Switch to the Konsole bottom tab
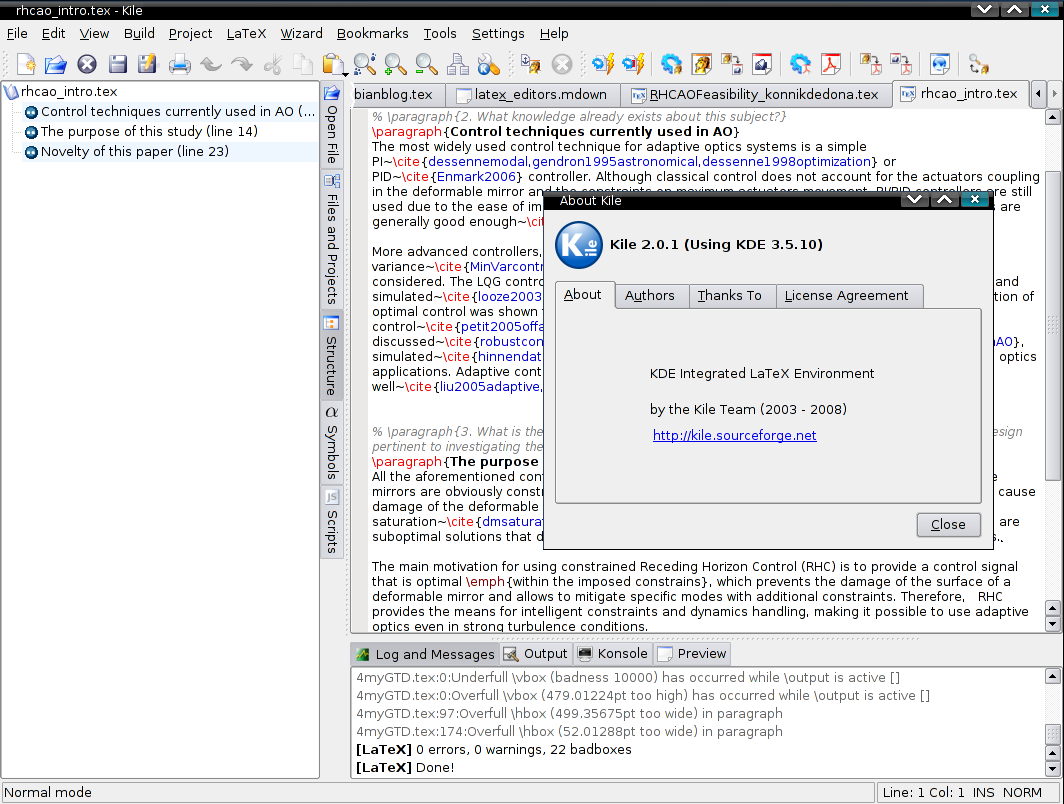The image size is (1064, 804). [613, 653]
